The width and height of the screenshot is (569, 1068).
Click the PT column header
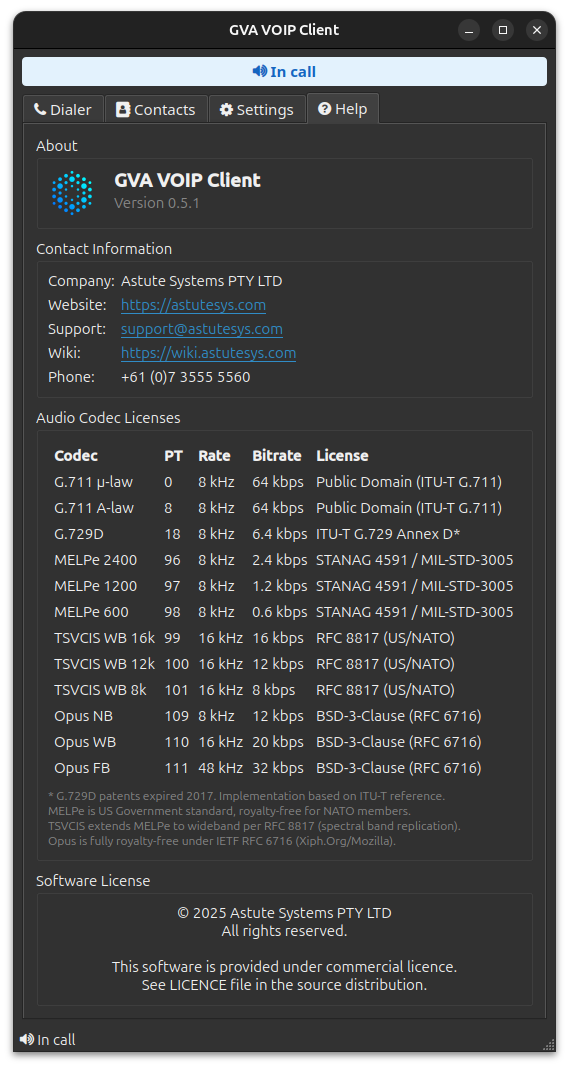point(173,456)
